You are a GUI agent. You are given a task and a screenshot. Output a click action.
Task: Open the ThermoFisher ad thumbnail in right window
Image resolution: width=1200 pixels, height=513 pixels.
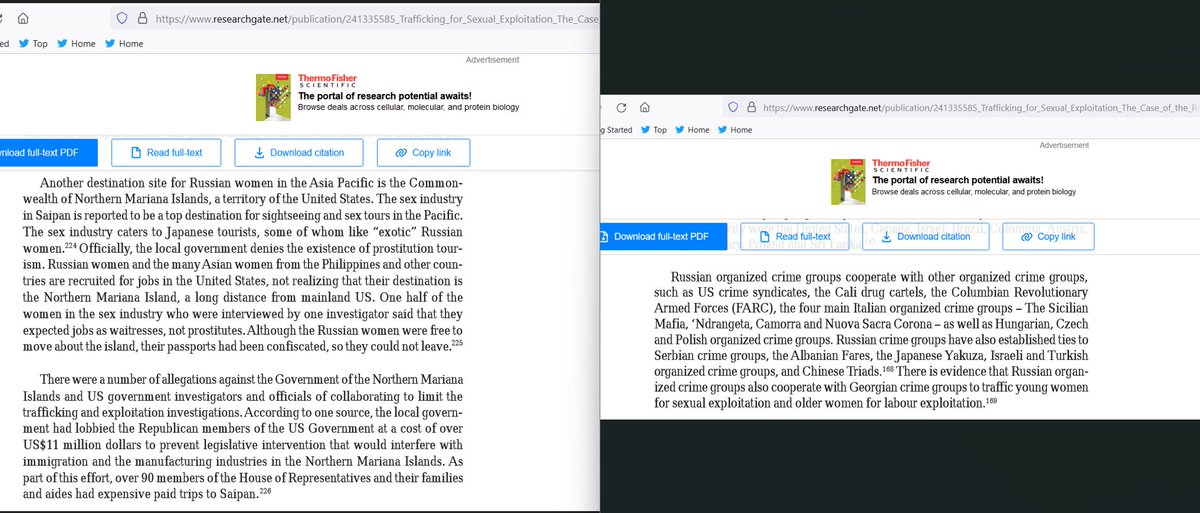click(x=848, y=180)
